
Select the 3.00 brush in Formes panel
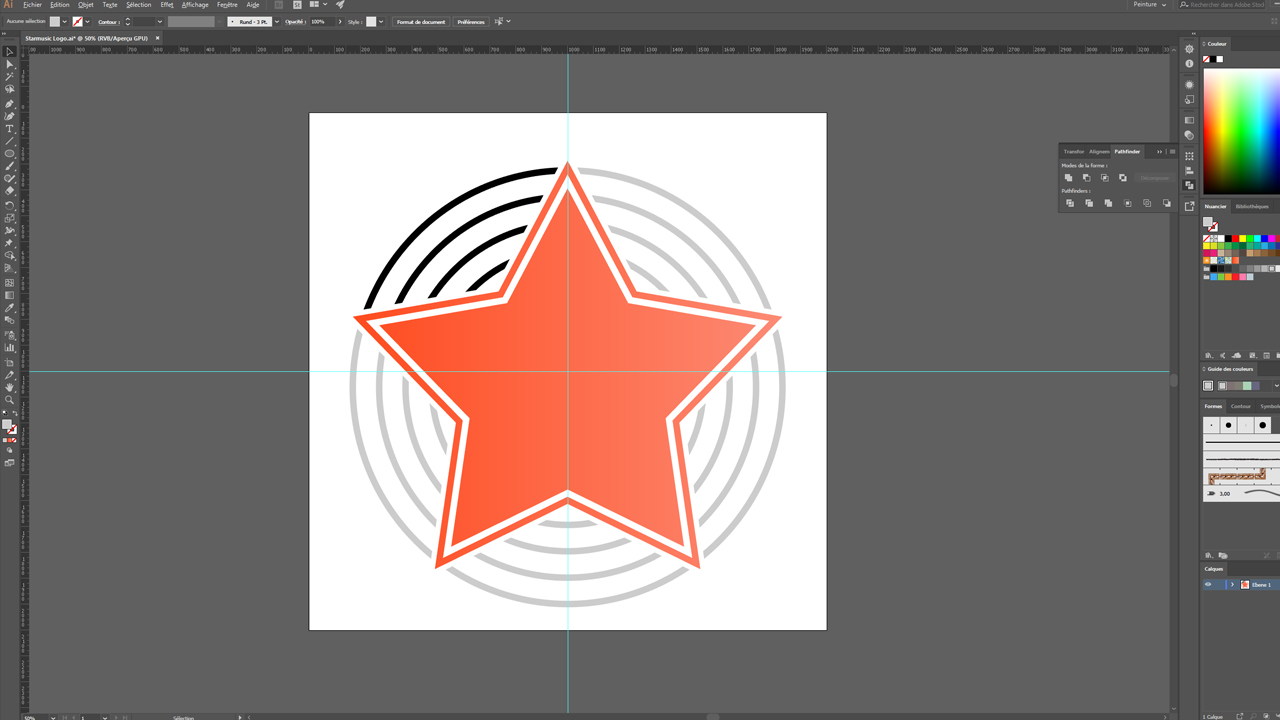click(x=1241, y=493)
